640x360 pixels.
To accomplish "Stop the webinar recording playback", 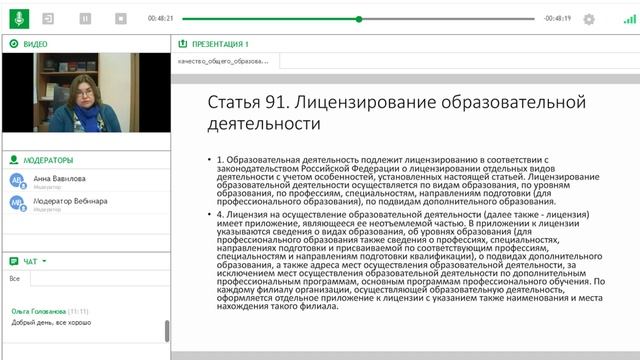I will pos(121,18).
